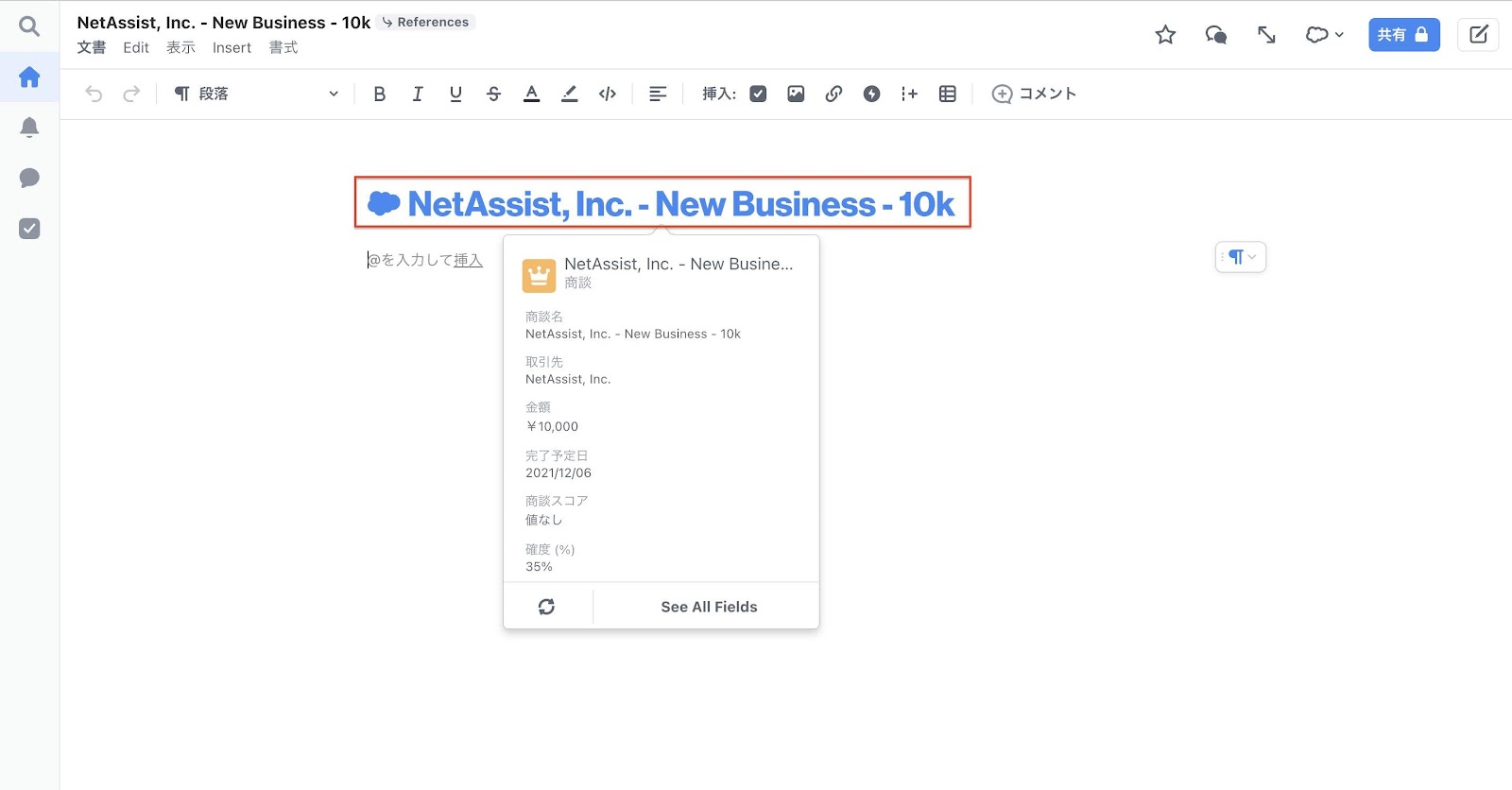Add a comment with コメント button
1512x790 pixels.
(1034, 94)
